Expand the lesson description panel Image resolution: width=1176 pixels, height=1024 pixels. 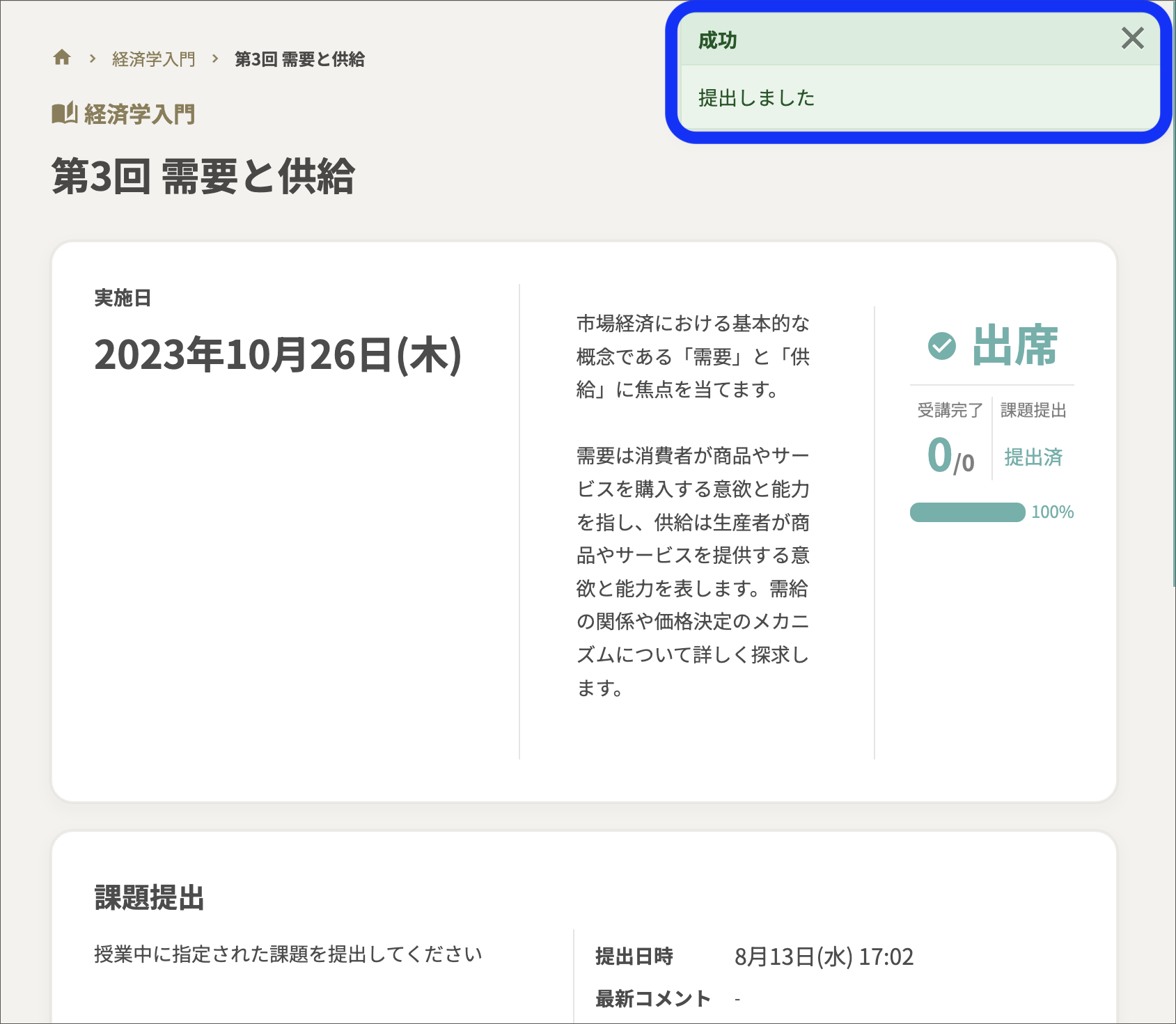(x=693, y=505)
